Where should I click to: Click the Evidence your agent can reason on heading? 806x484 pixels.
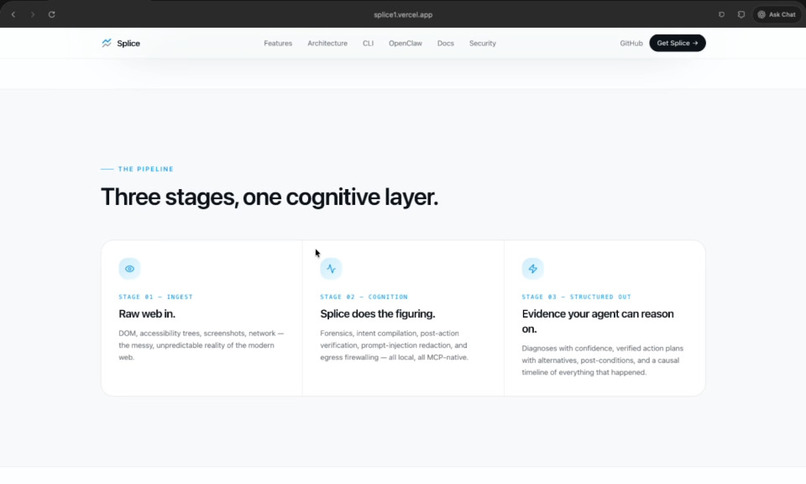(x=598, y=321)
